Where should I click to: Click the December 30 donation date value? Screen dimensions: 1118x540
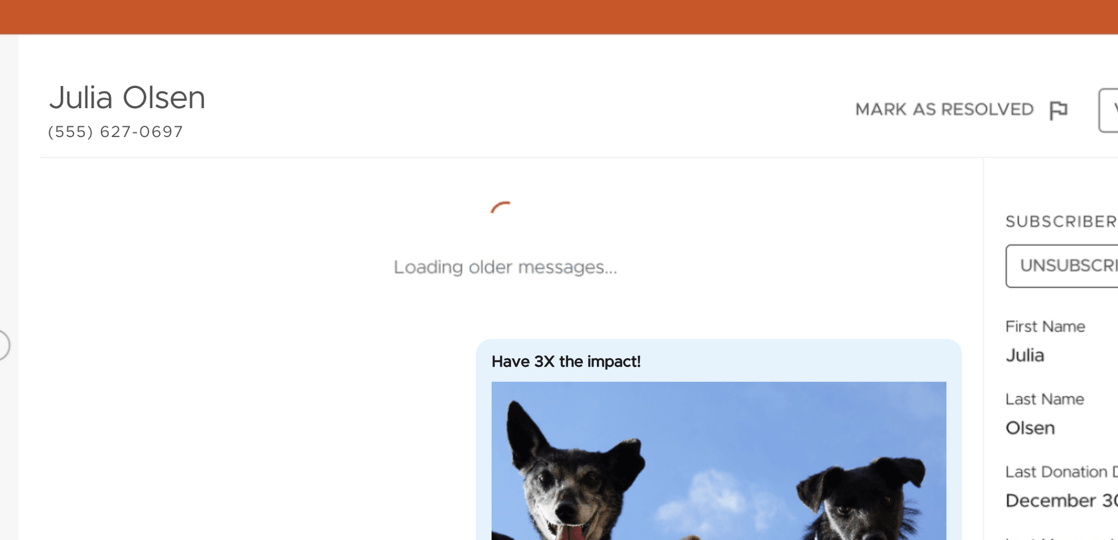point(1060,500)
